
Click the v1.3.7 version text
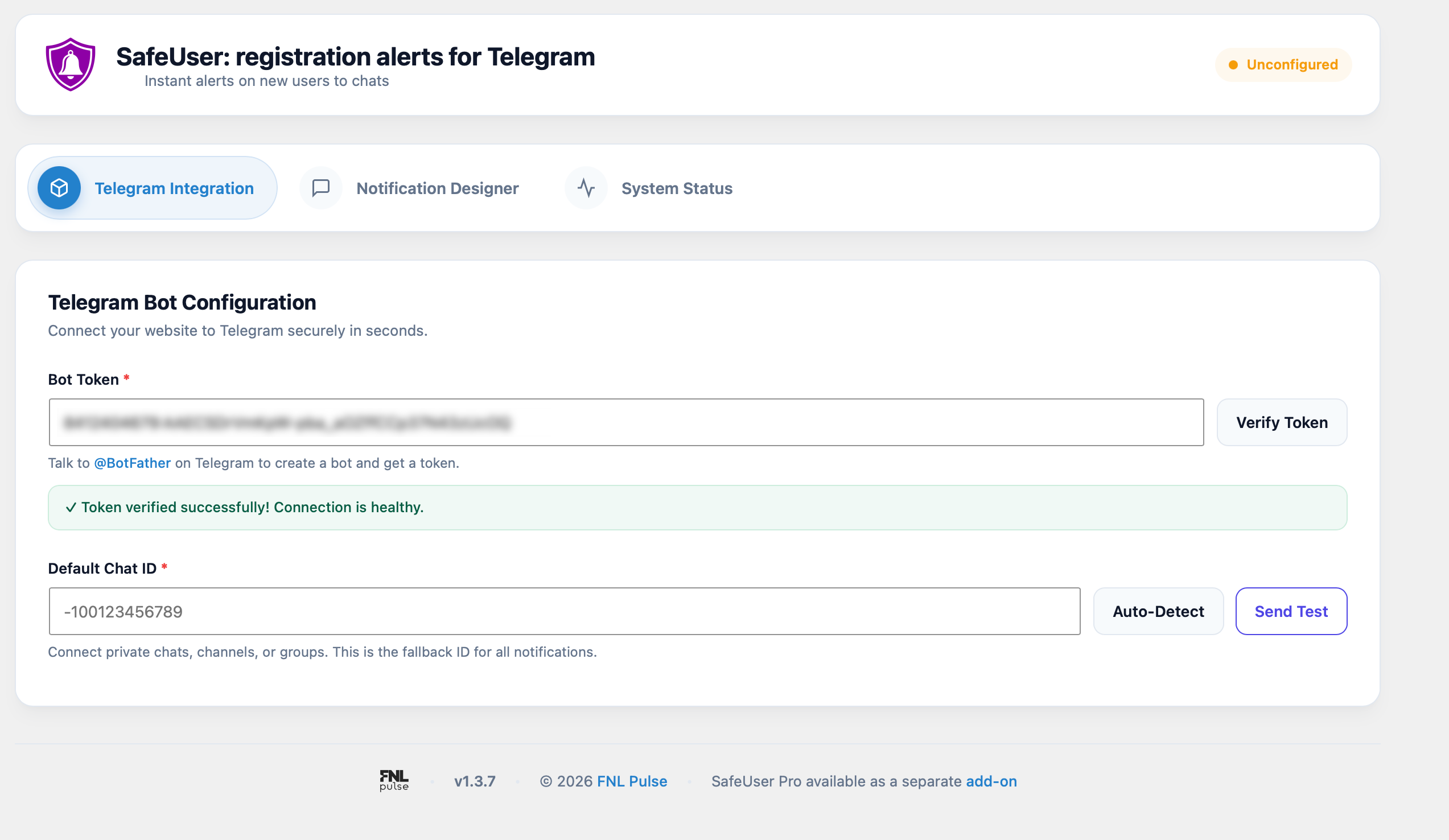tap(475, 781)
